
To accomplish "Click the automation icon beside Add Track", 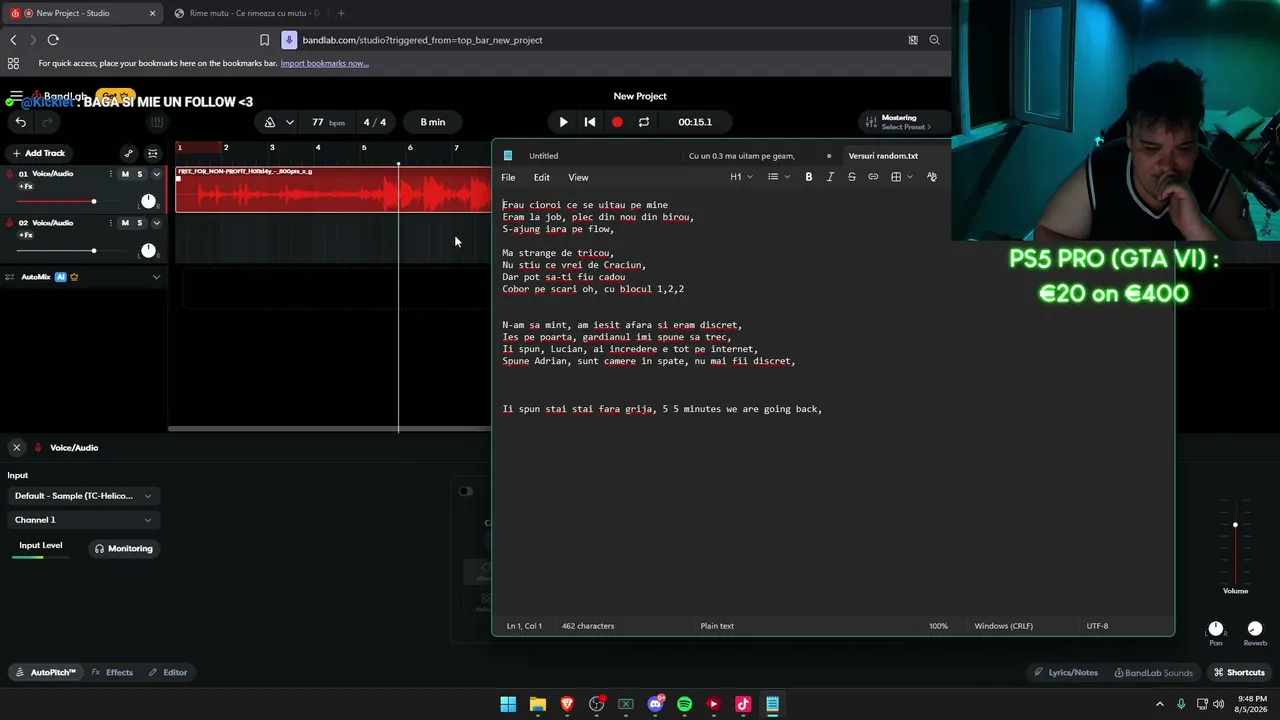I will coord(128,153).
